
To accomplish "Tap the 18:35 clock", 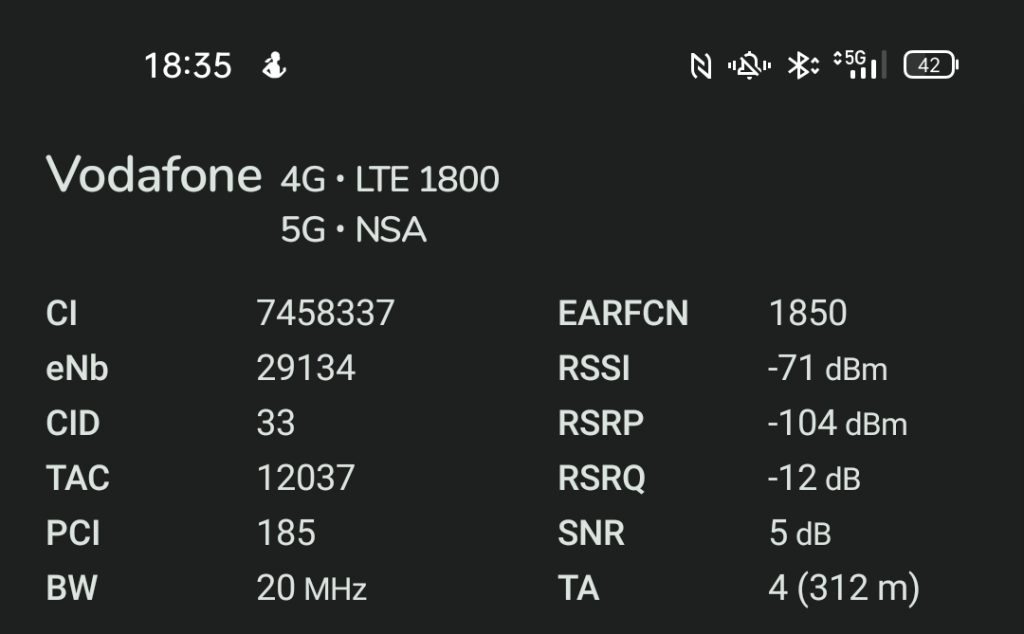I will pyautogui.click(x=187, y=66).
